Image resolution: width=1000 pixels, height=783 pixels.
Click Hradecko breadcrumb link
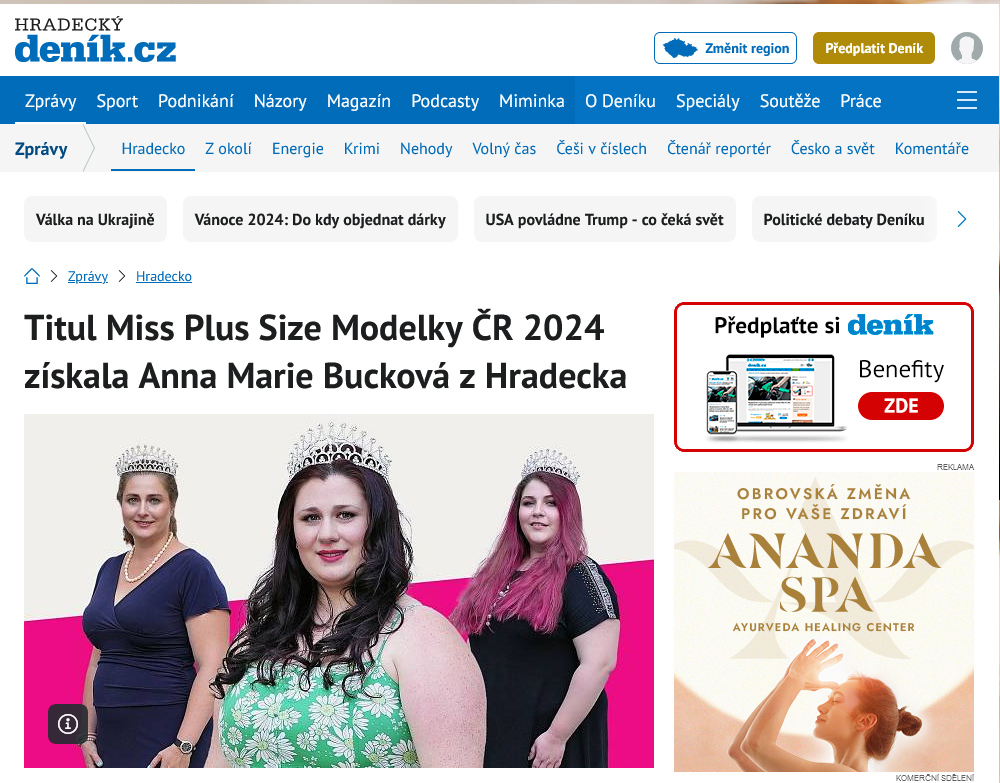click(x=164, y=276)
